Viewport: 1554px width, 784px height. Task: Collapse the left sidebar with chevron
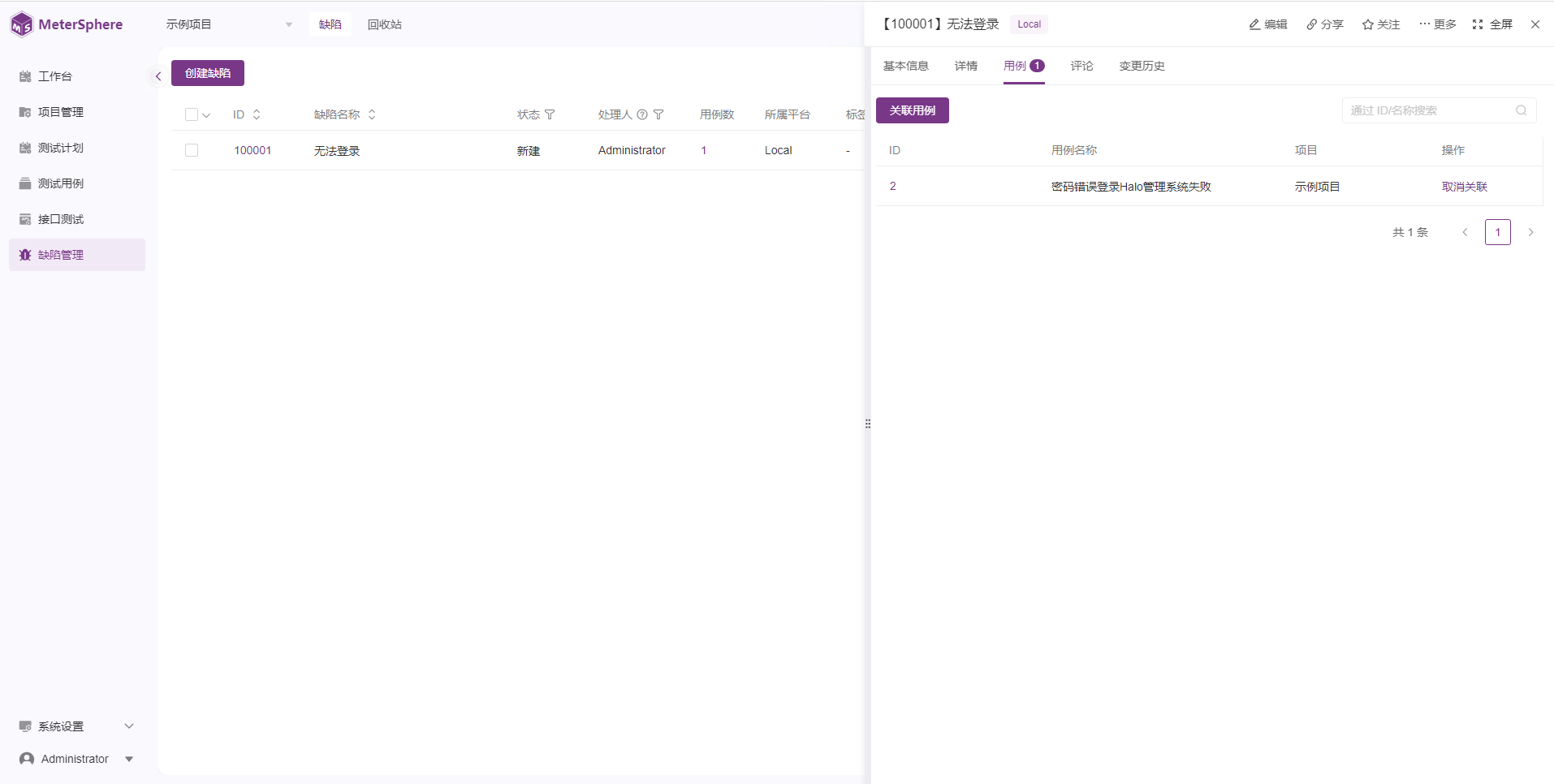158,76
